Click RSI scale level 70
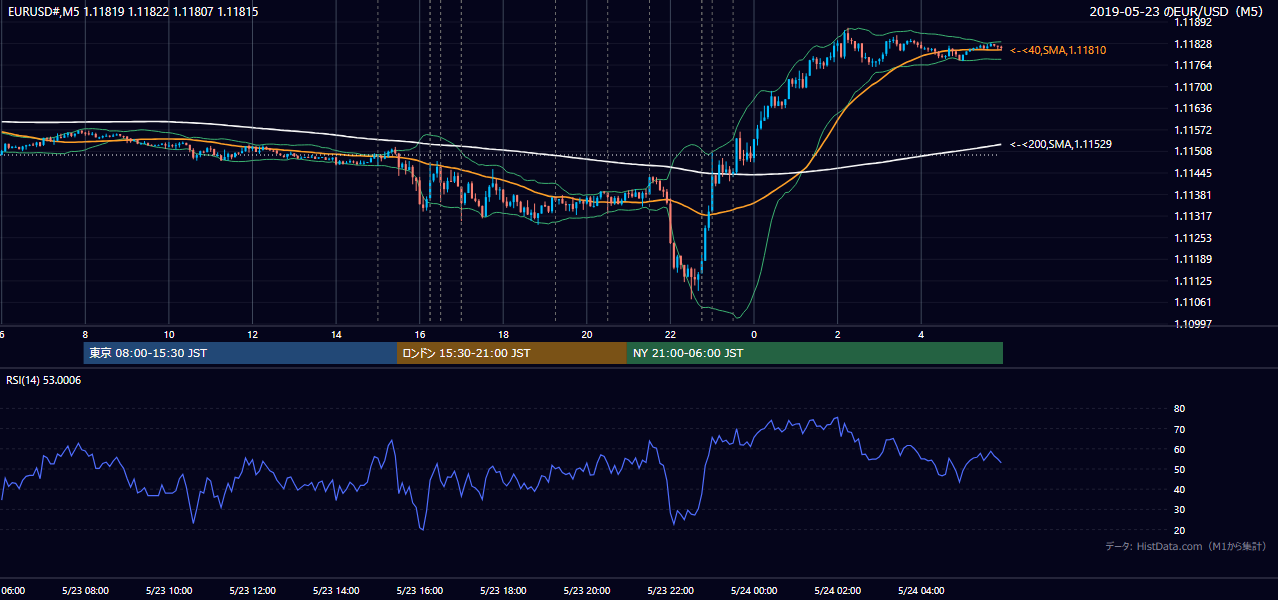 [1180, 429]
